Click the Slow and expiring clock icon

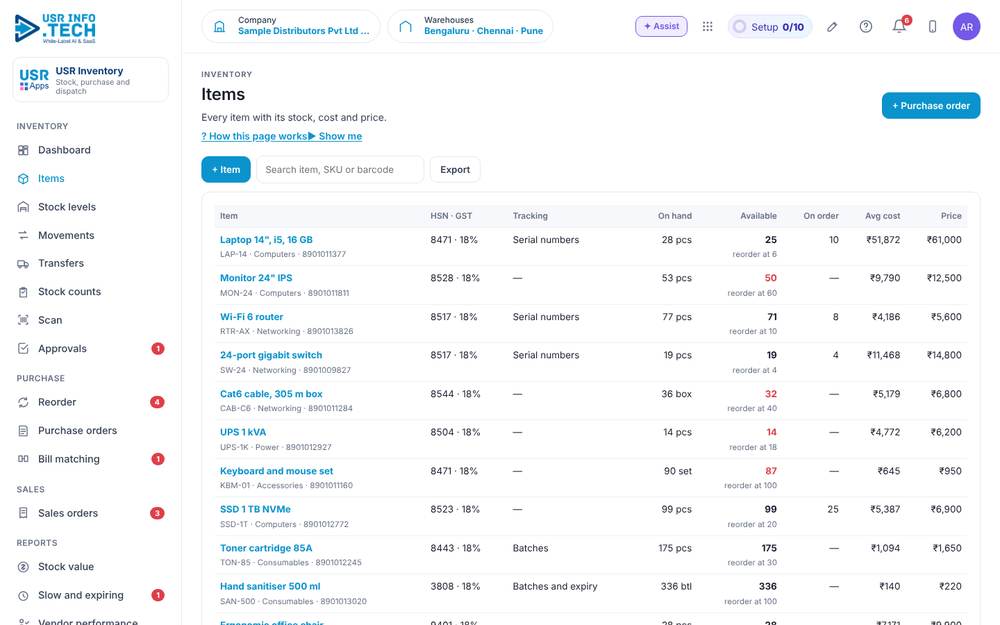click(x=23, y=596)
